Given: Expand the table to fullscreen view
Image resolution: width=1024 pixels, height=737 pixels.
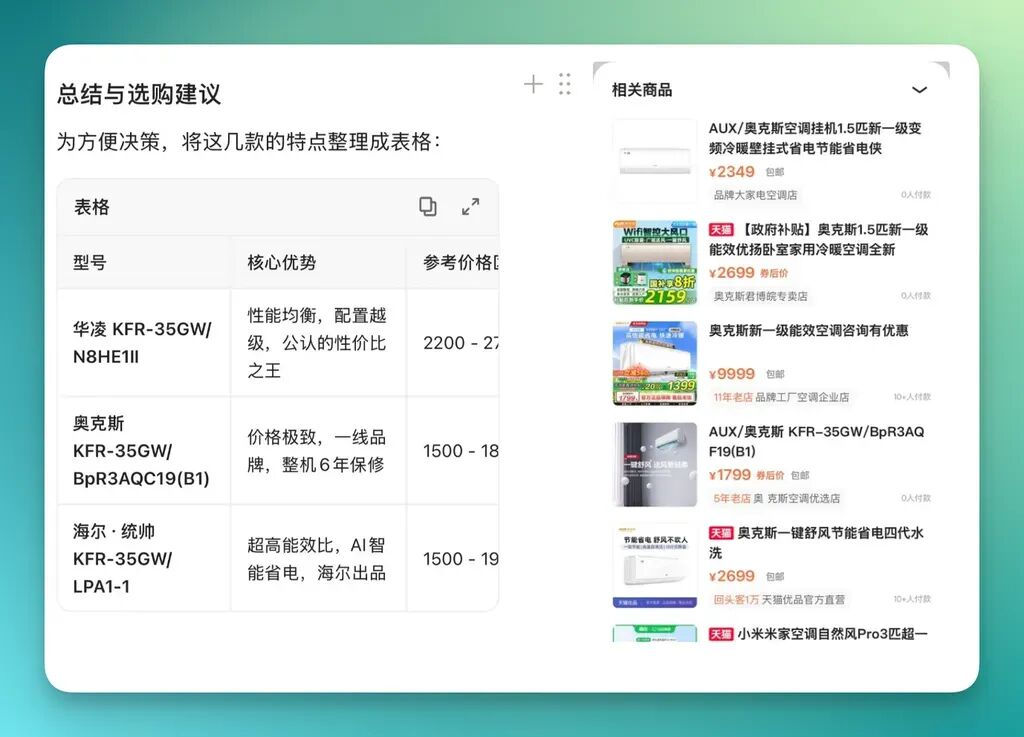Looking at the screenshot, I should coord(470,207).
